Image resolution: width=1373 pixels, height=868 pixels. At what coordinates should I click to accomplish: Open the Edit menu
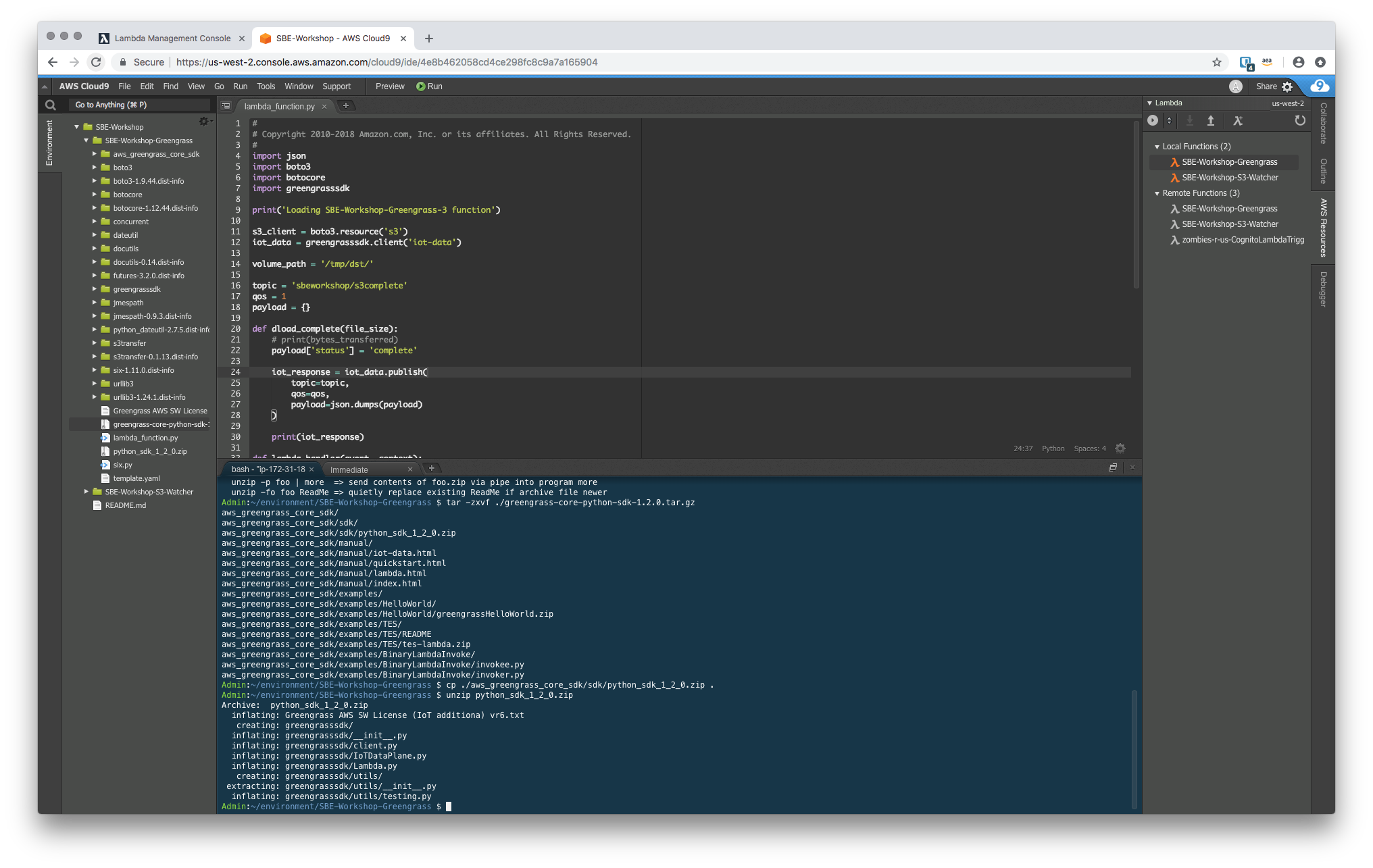click(147, 86)
